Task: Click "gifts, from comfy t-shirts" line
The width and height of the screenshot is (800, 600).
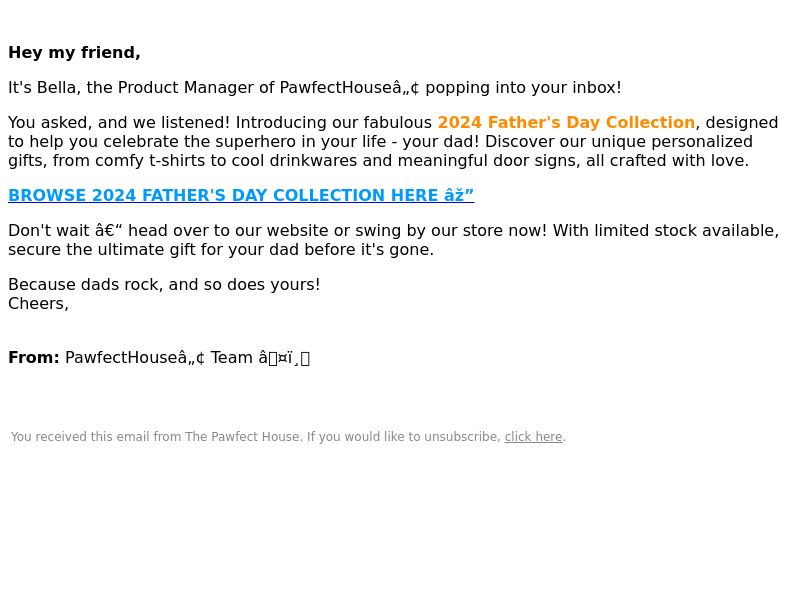Action: pyautogui.click(x=107, y=161)
